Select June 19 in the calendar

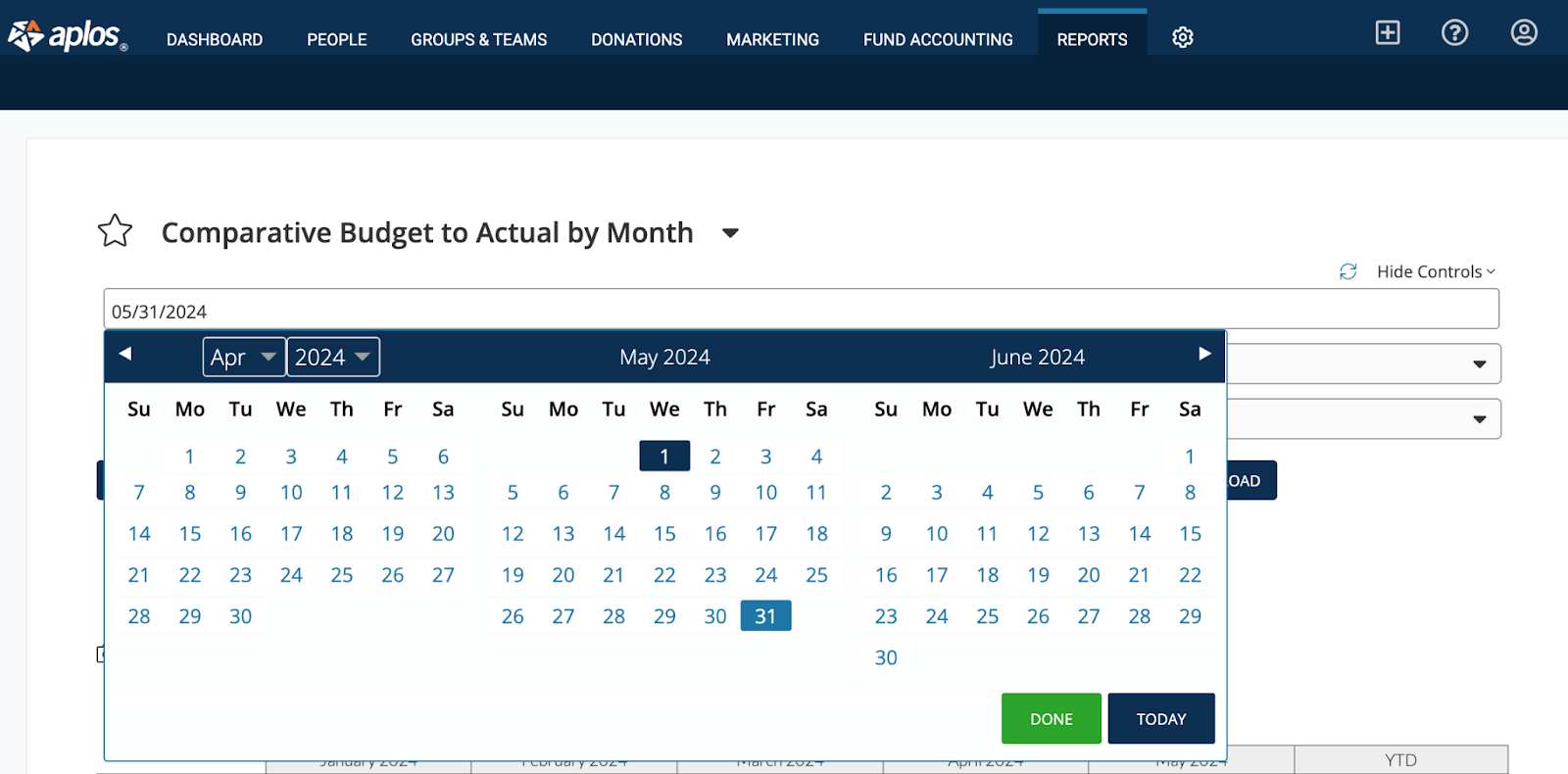(1038, 575)
